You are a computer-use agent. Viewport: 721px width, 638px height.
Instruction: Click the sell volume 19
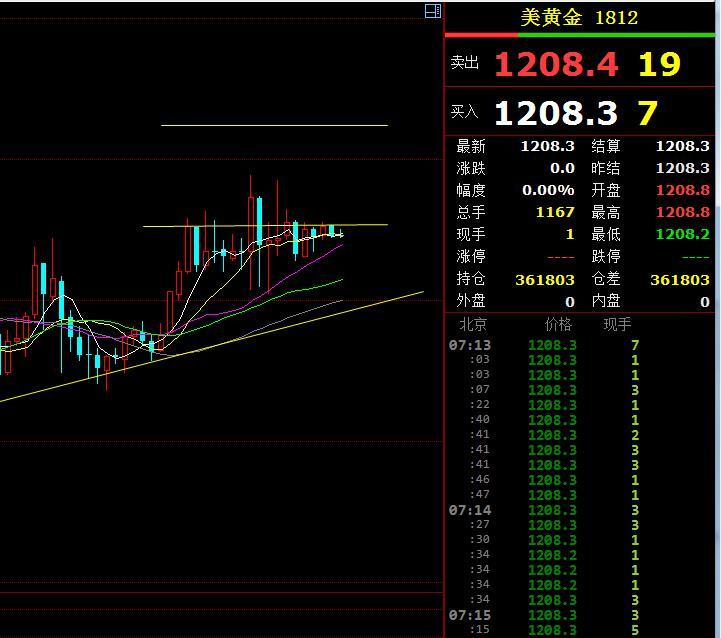click(659, 64)
